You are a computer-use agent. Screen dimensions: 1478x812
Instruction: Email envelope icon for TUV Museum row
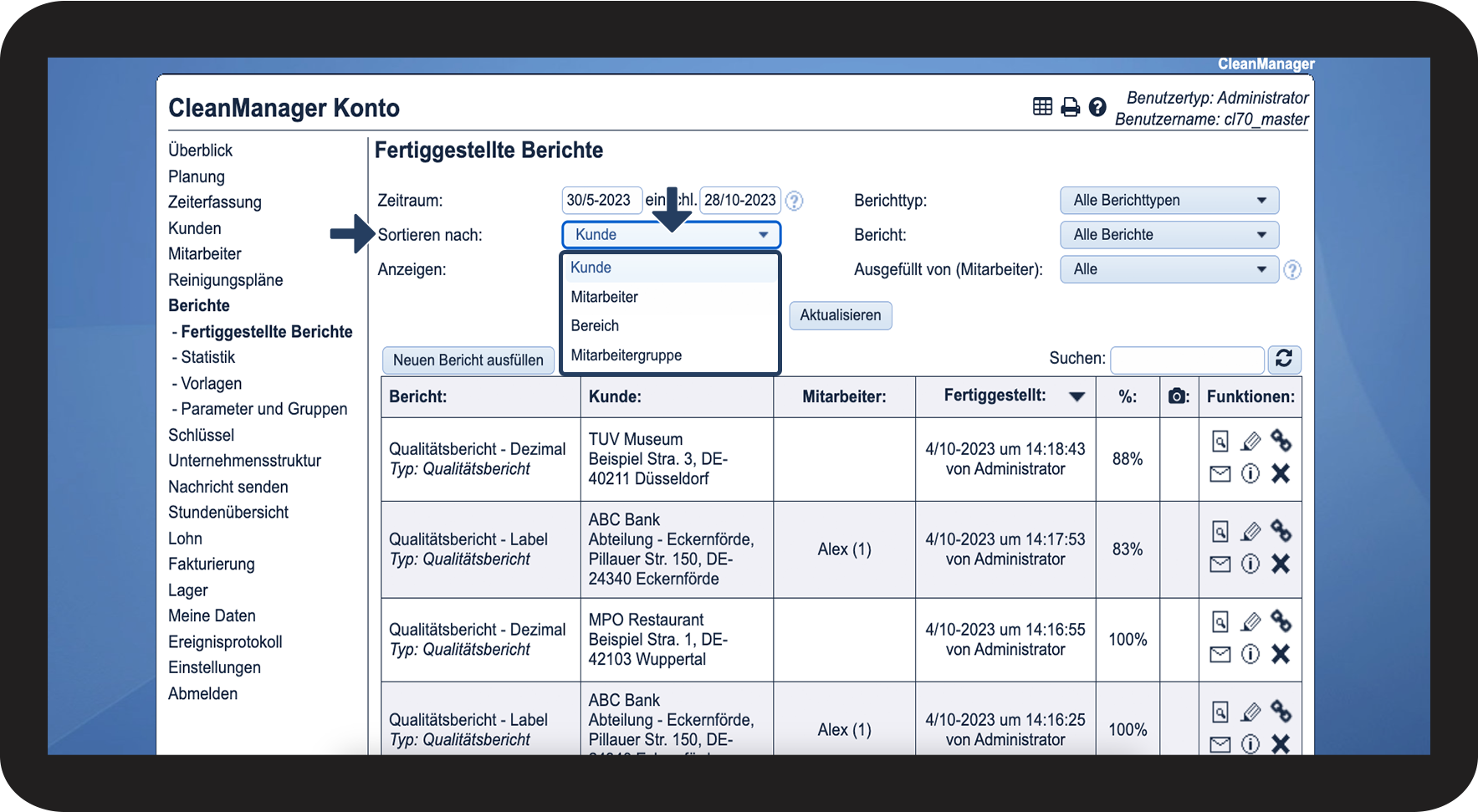point(1220,474)
